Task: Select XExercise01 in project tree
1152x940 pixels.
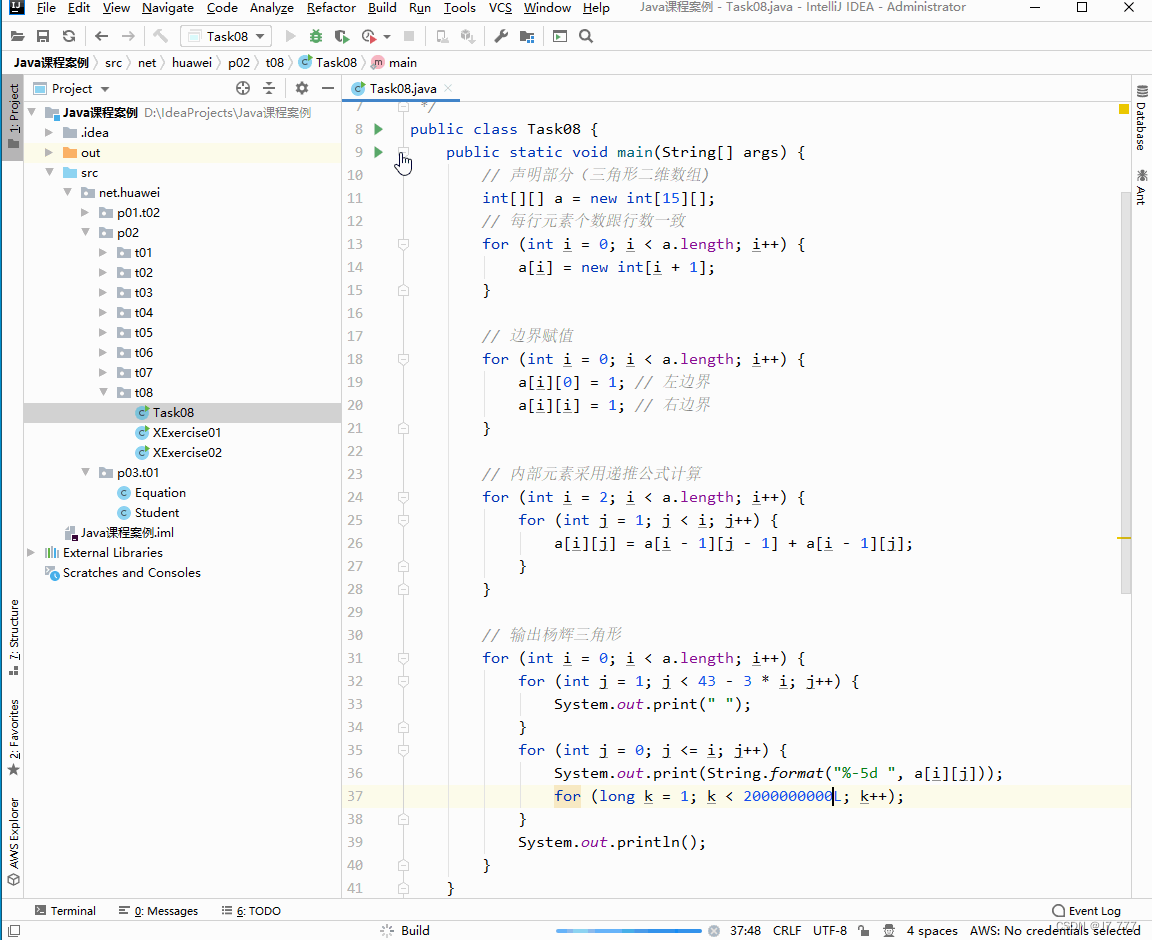Action: coord(187,432)
